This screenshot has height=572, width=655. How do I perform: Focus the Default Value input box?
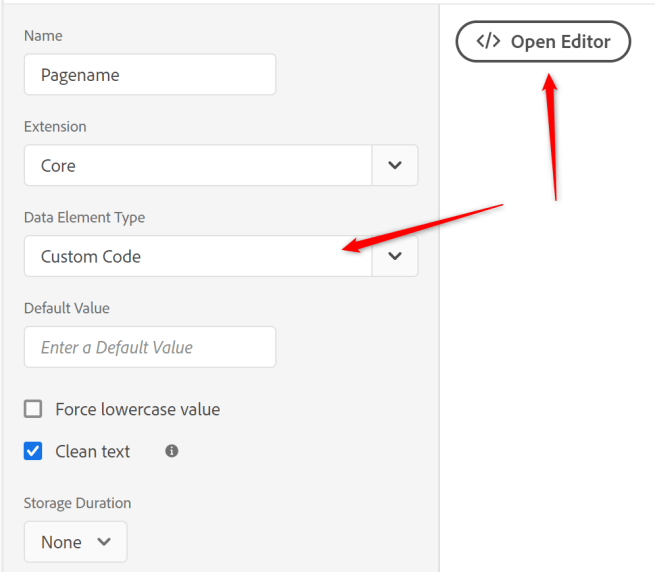150,347
